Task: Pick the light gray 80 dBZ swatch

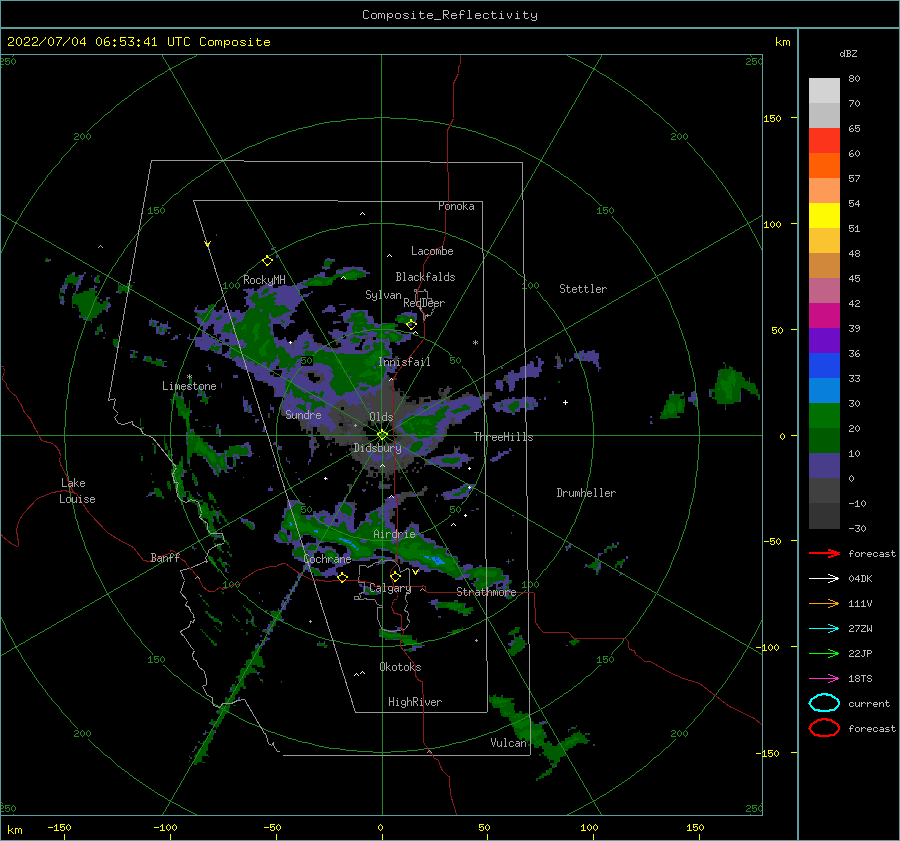Action: tap(824, 91)
